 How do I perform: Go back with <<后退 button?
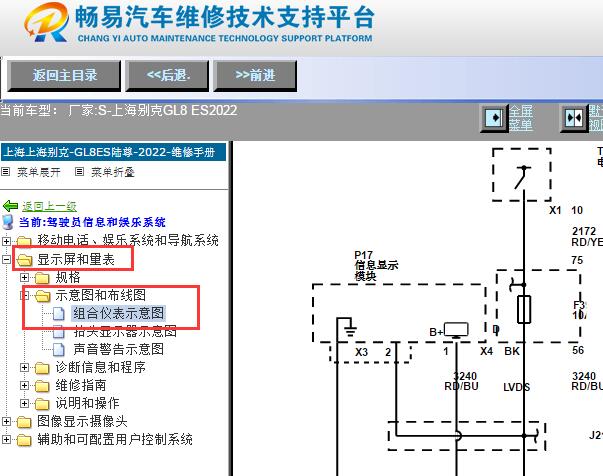(167, 75)
